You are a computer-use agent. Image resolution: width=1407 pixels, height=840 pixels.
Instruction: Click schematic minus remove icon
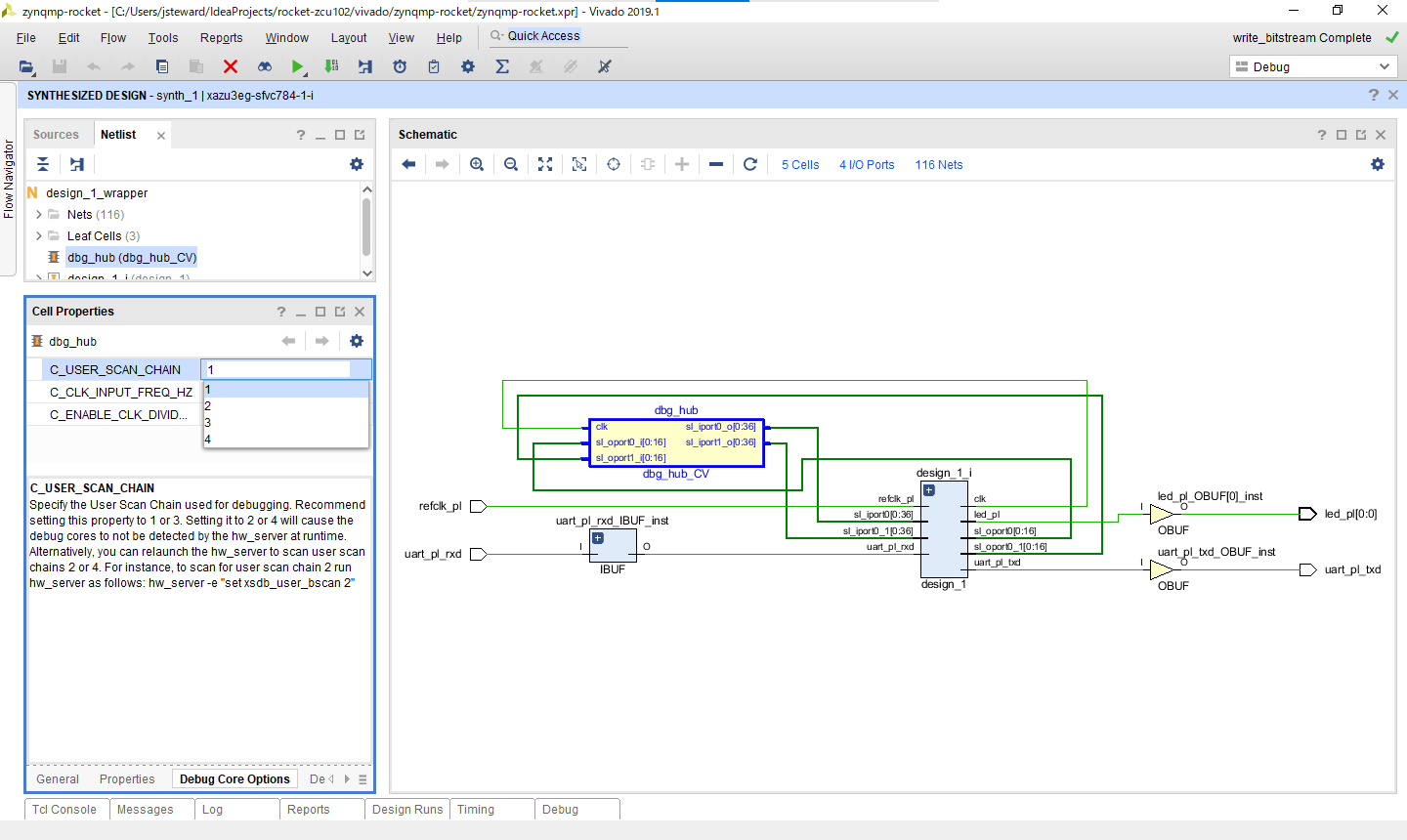click(716, 164)
